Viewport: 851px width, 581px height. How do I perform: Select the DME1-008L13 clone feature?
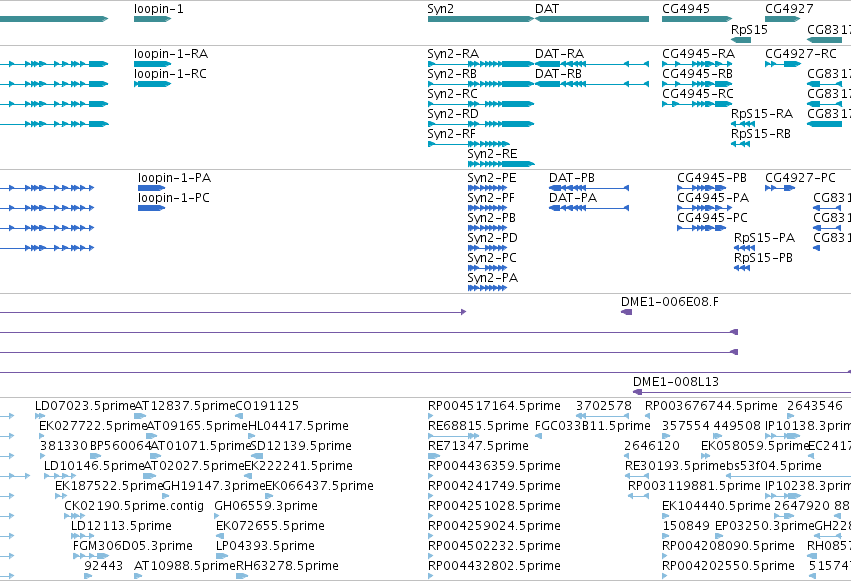[x=742, y=392]
